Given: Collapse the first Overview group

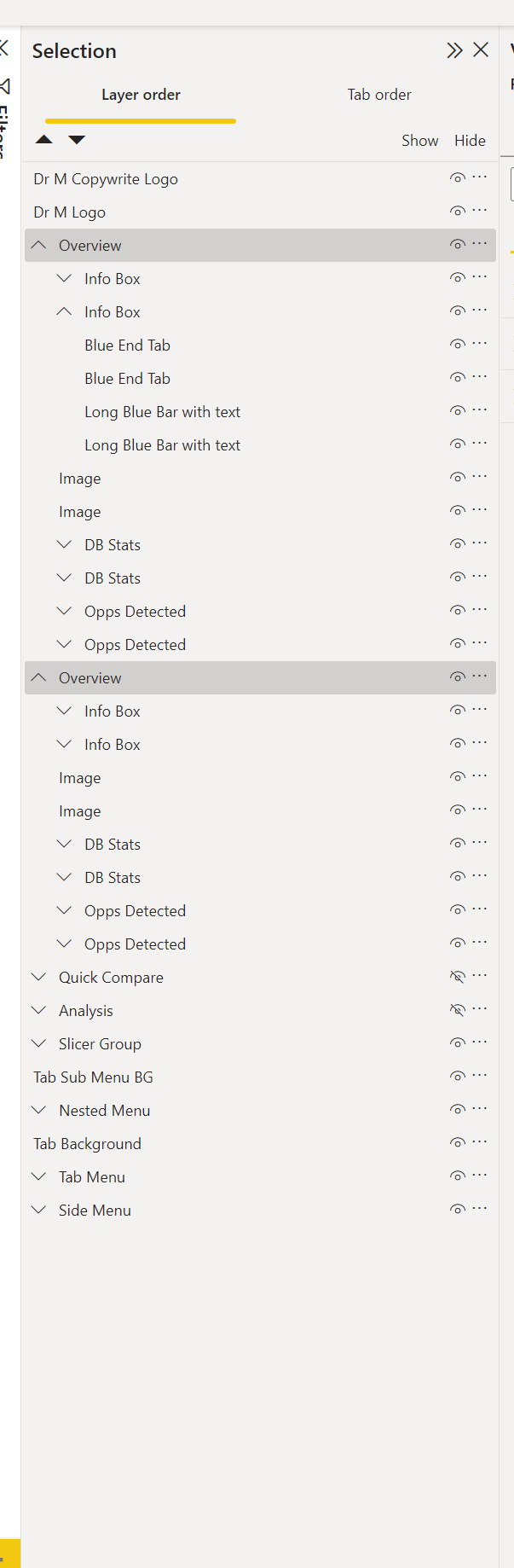Looking at the screenshot, I should click(38, 243).
